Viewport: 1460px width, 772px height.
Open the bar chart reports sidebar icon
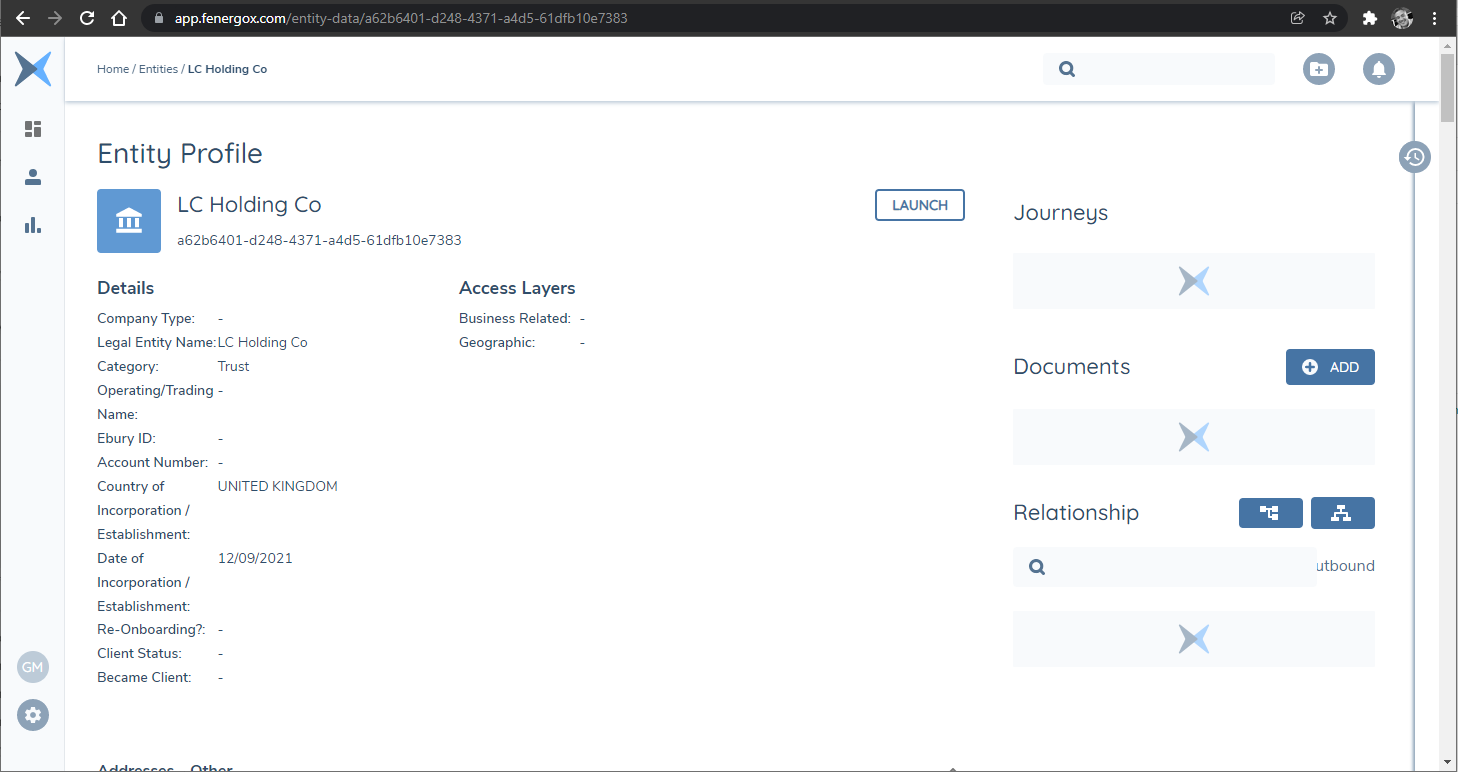33,225
